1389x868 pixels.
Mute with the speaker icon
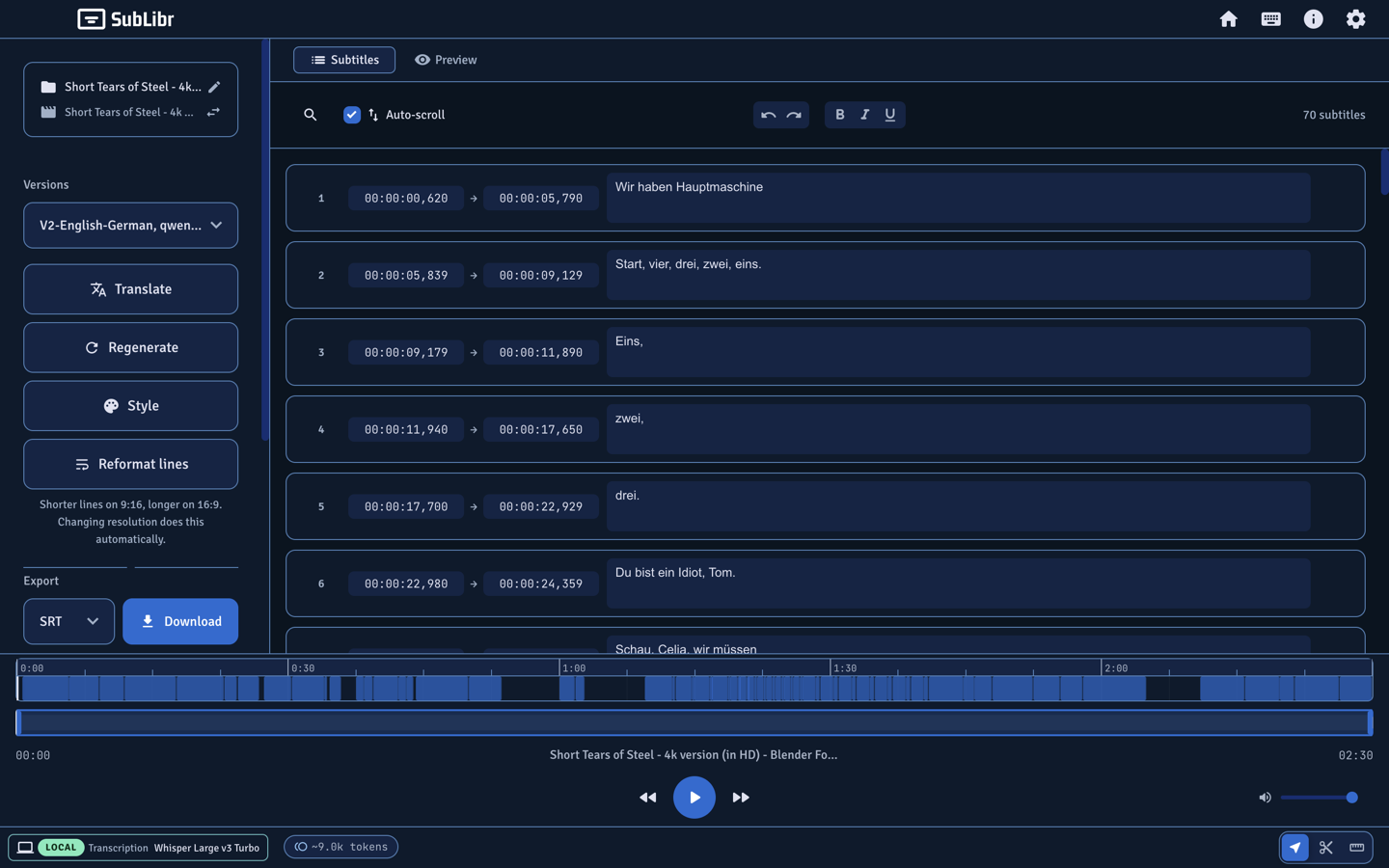coord(1265,798)
